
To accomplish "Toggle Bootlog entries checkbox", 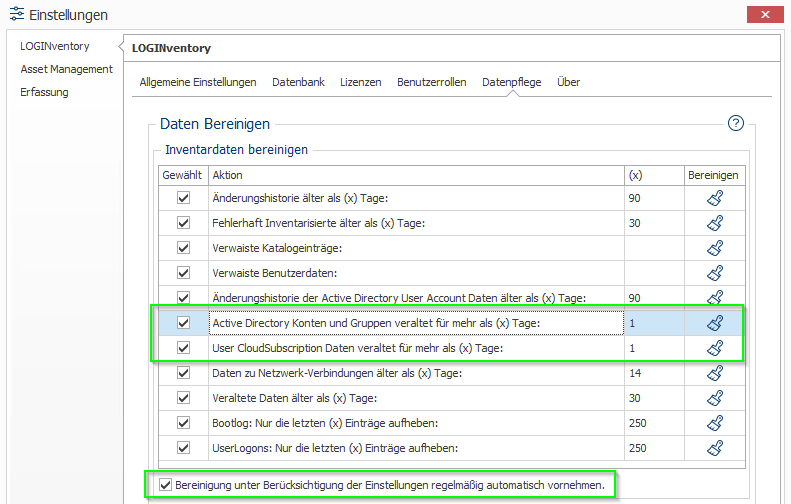I will 183,423.
